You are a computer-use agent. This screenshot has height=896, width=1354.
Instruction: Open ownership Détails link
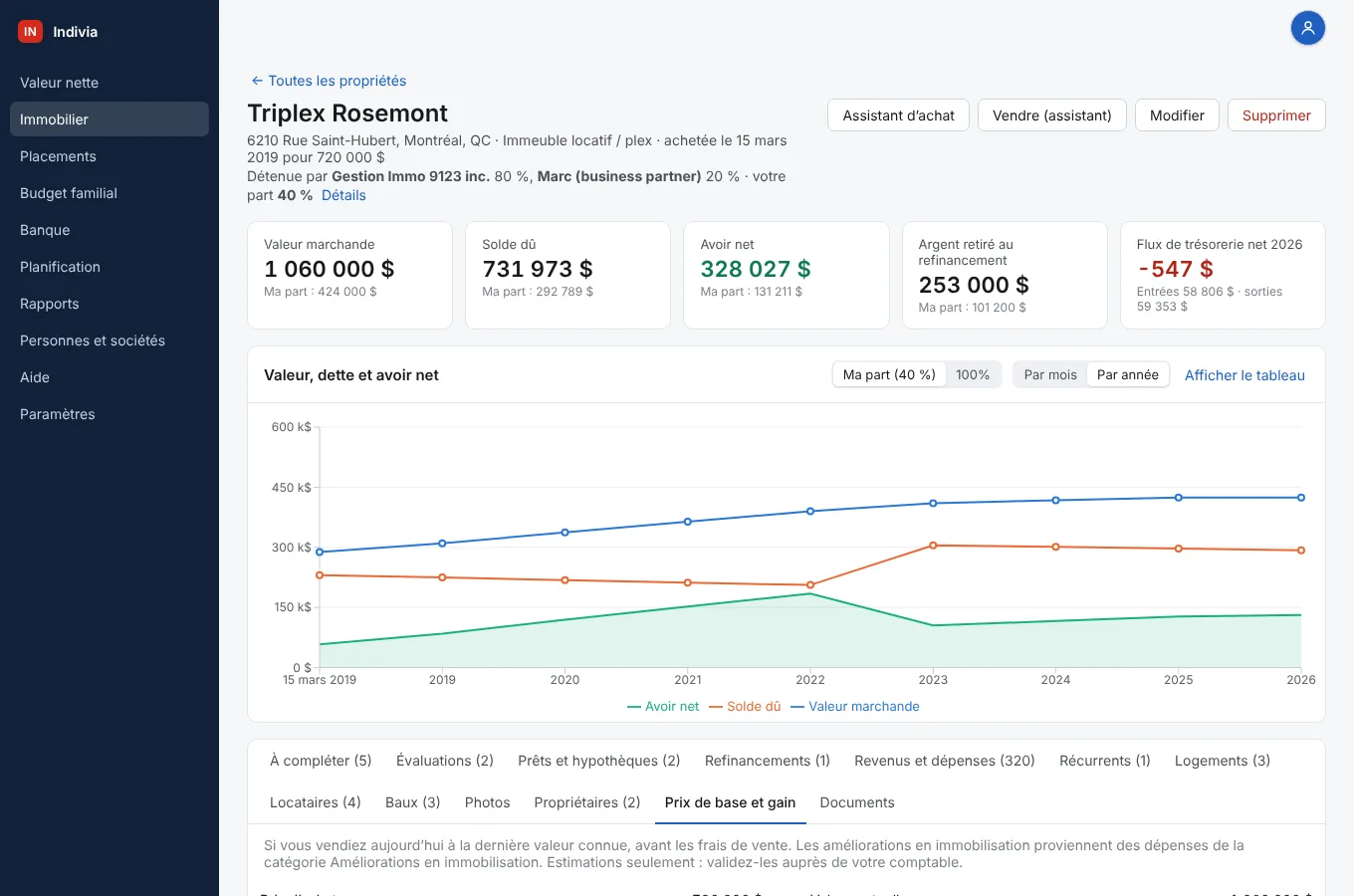pyautogui.click(x=343, y=195)
